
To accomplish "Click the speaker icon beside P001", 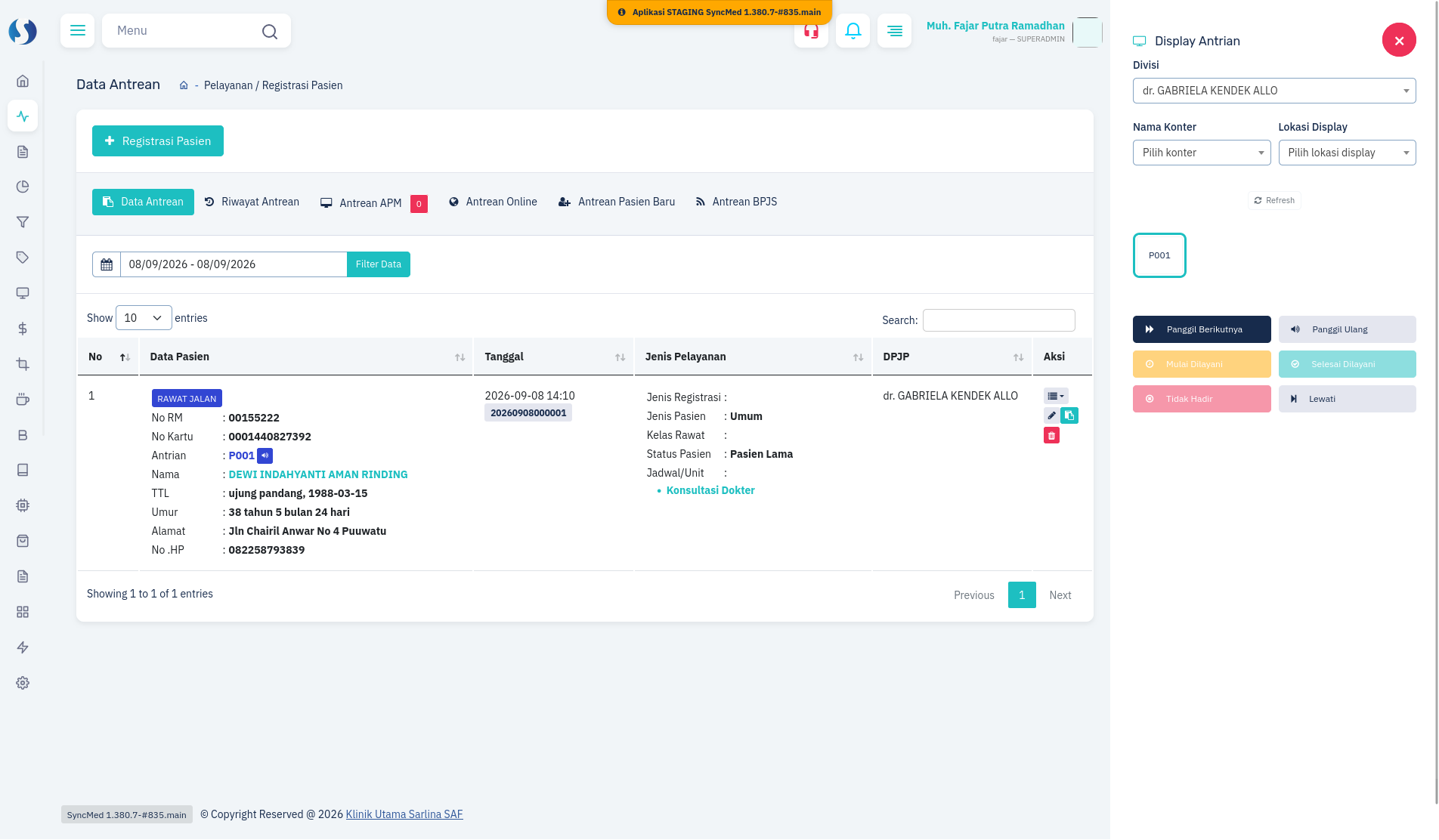I will point(265,456).
